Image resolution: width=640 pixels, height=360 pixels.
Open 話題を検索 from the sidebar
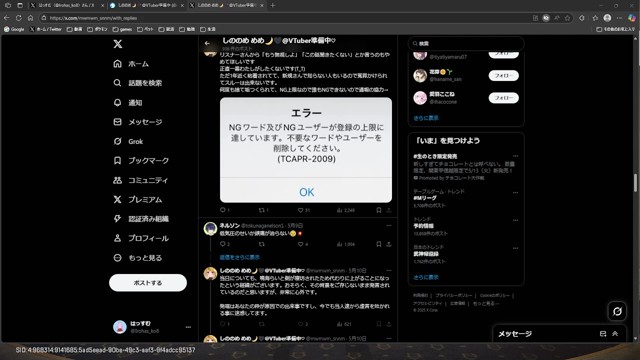coord(138,83)
